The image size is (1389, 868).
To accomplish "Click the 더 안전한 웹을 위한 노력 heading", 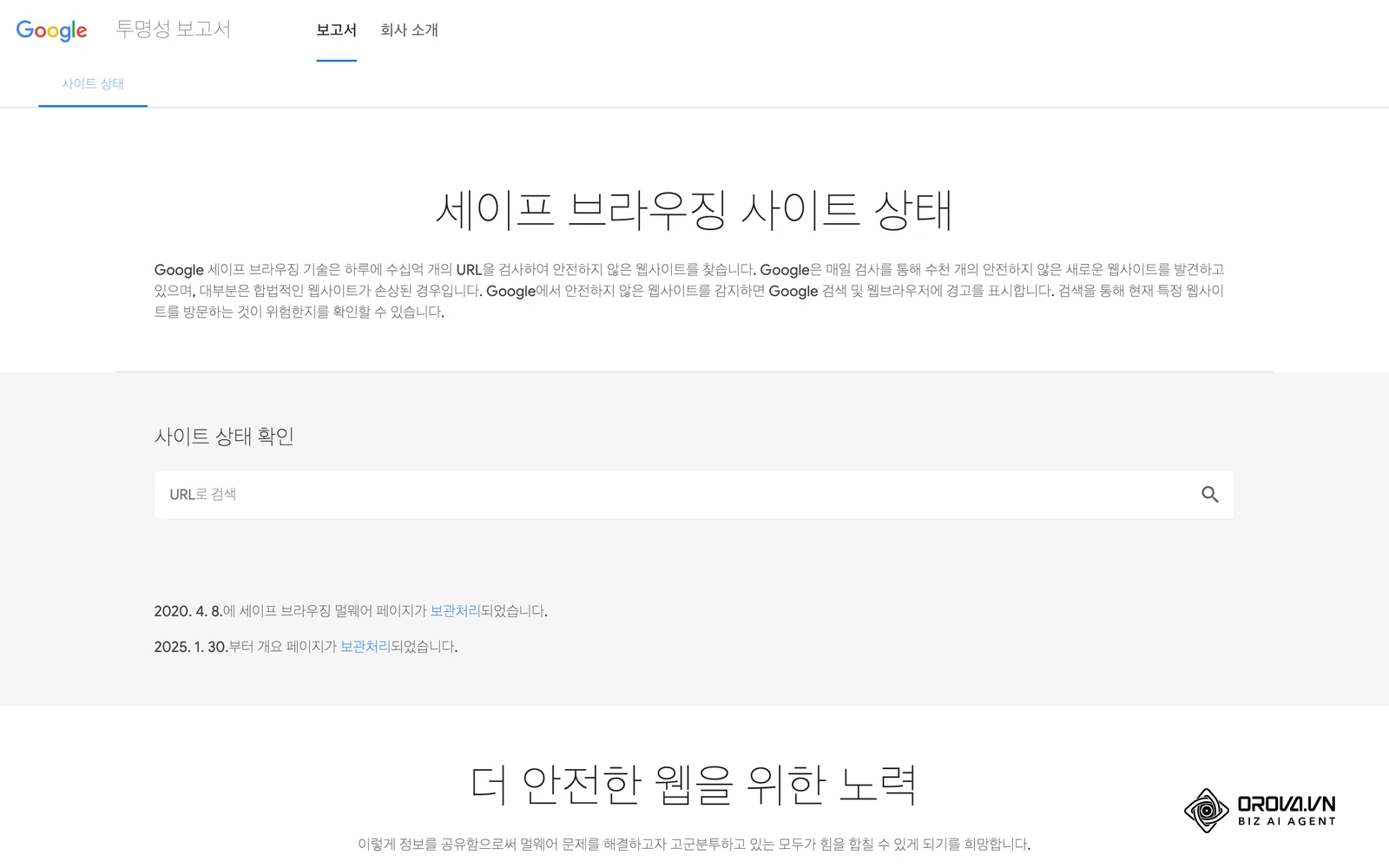I will [694, 785].
